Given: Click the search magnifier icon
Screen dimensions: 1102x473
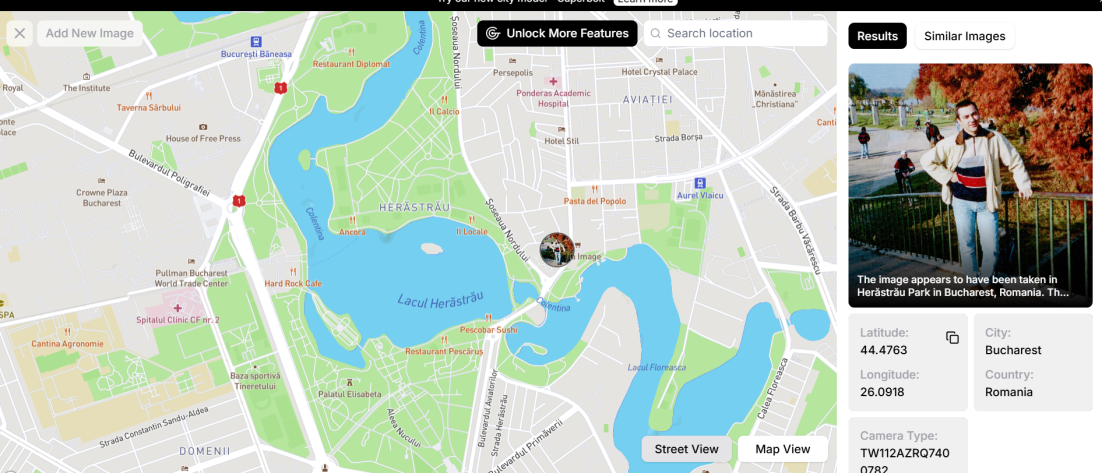Looking at the screenshot, I should tap(656, 33).
